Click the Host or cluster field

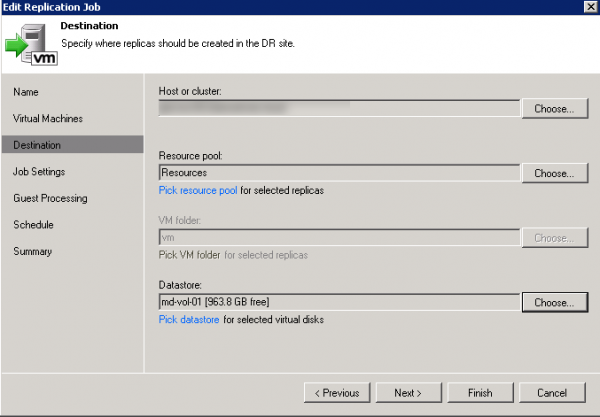coord(338,109)
